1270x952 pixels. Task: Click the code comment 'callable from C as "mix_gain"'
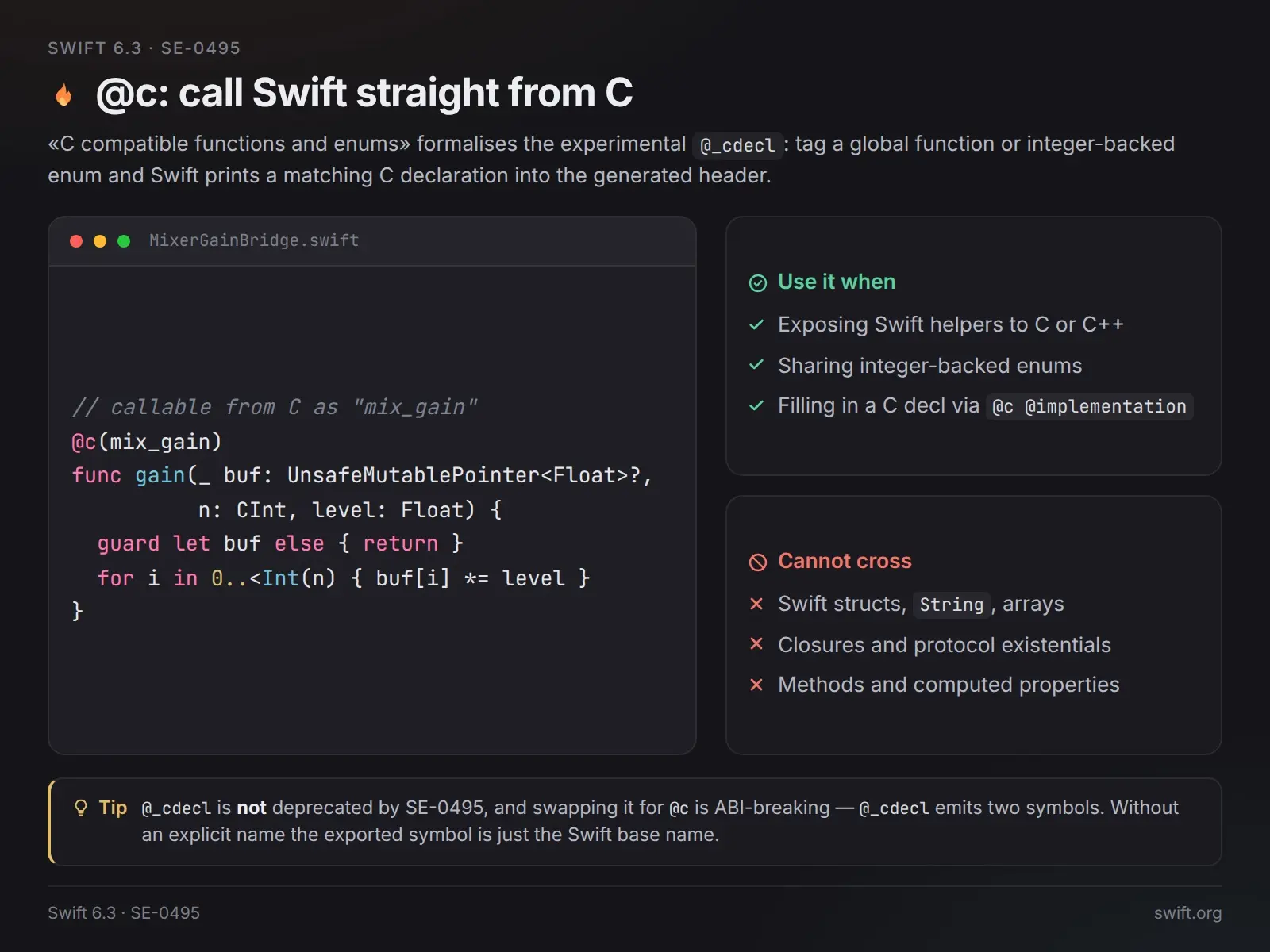click(x=275, y=407)
